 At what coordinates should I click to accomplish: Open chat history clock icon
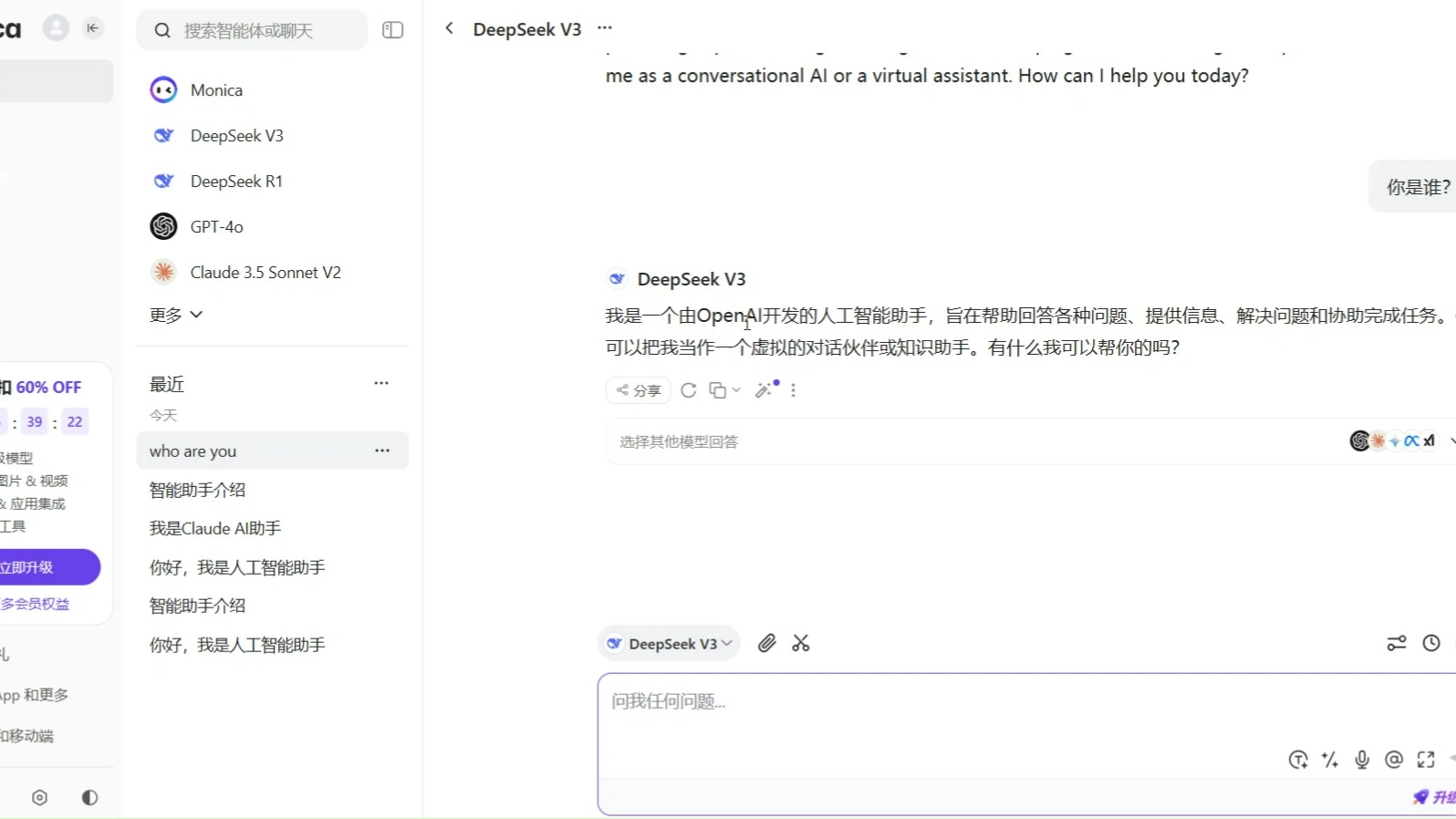1431,644
